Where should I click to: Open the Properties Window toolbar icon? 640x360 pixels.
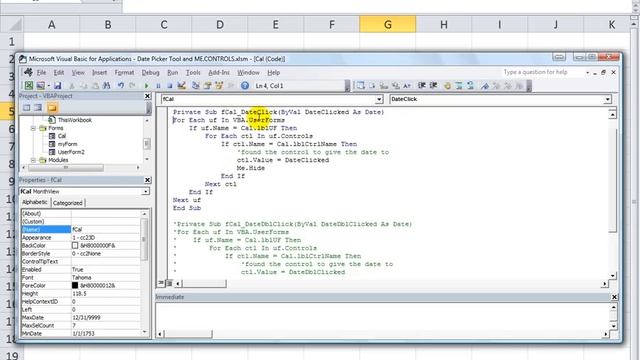coord(207,85)
